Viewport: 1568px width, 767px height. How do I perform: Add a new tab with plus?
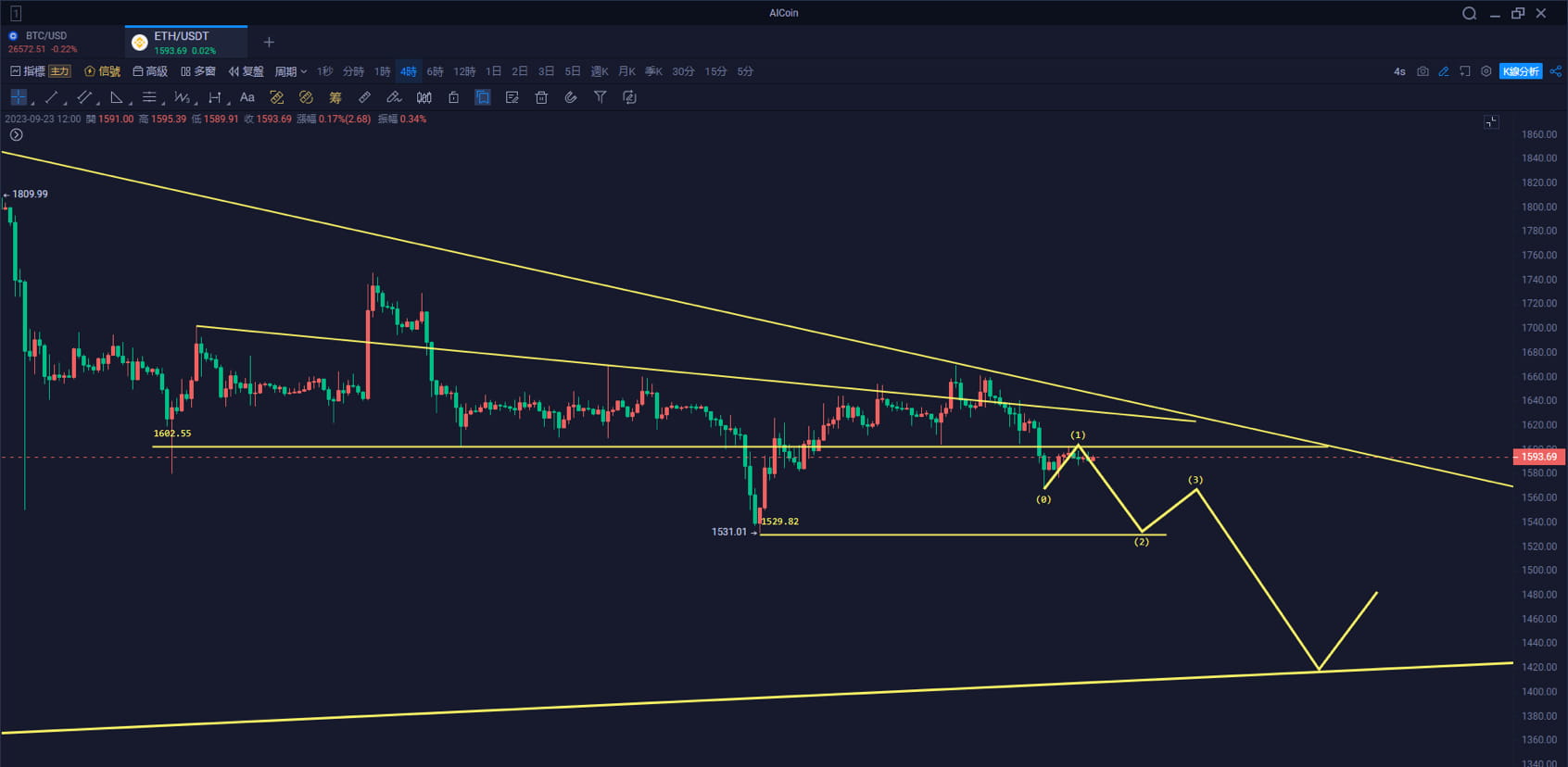point(269,42)
